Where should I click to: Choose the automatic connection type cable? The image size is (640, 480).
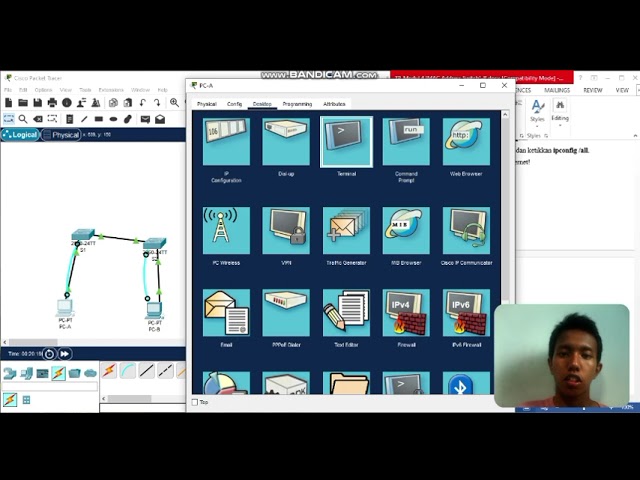[x=109, y=371]
